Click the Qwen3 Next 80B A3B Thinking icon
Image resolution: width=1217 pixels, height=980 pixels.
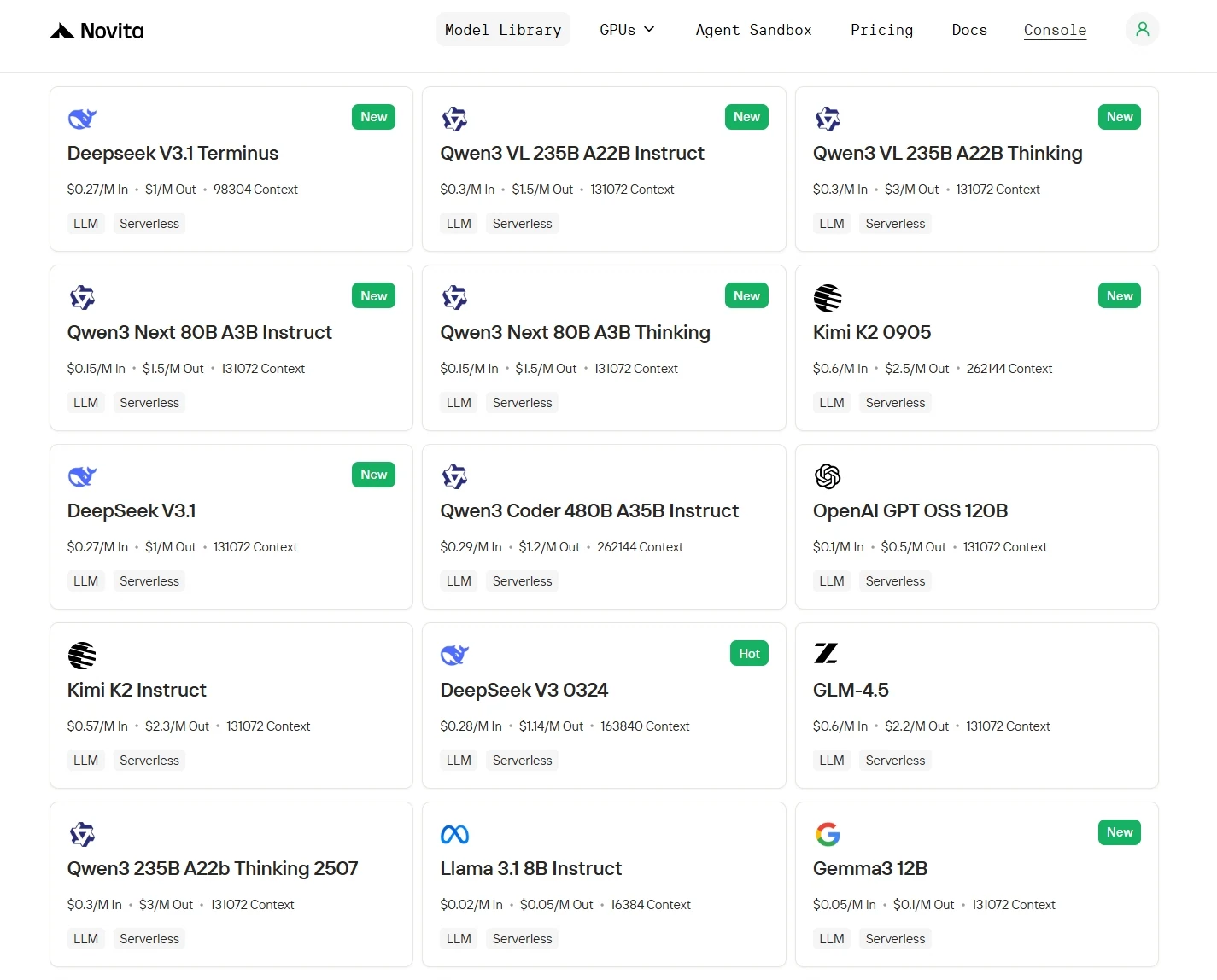pyautogui.click(x=454, y=298)
